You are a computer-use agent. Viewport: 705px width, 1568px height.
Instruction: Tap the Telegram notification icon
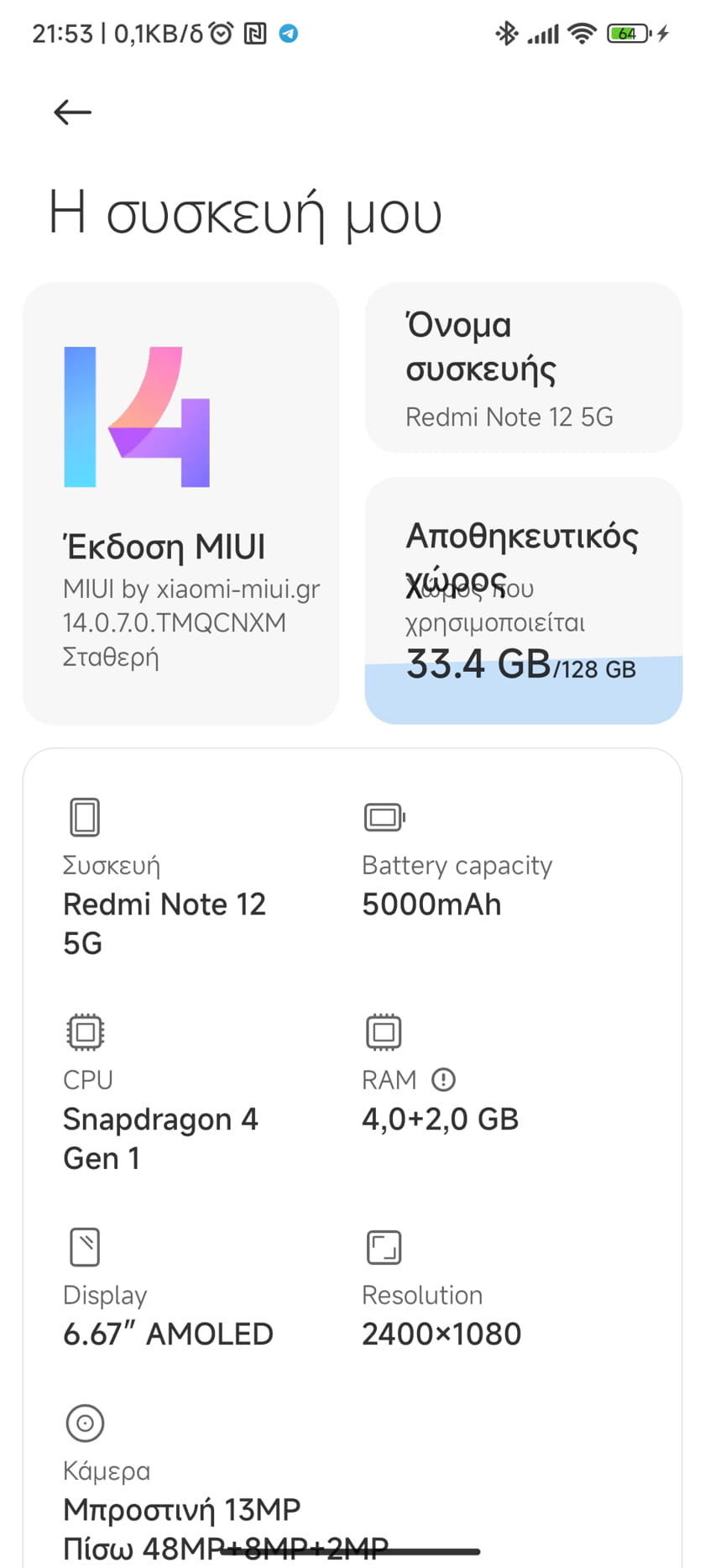288,34
